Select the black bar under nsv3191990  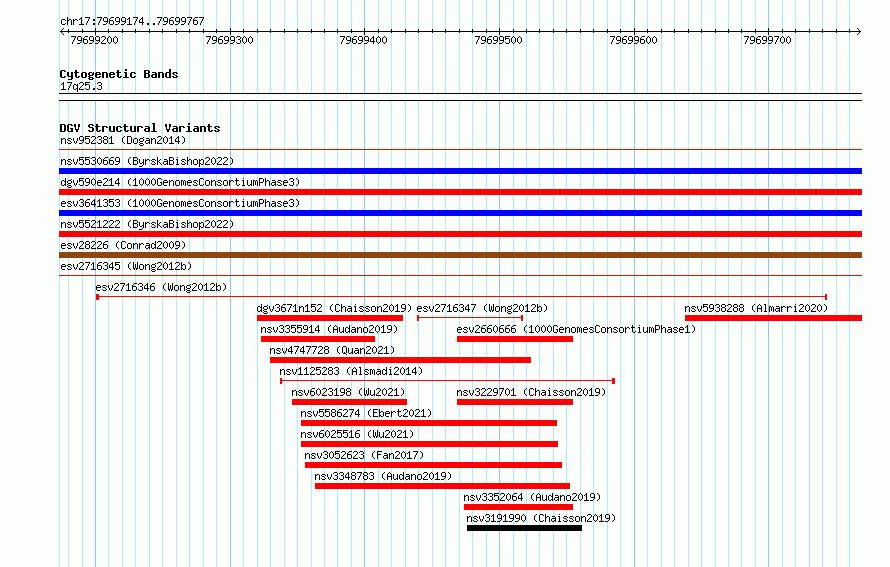click(524, 528)
